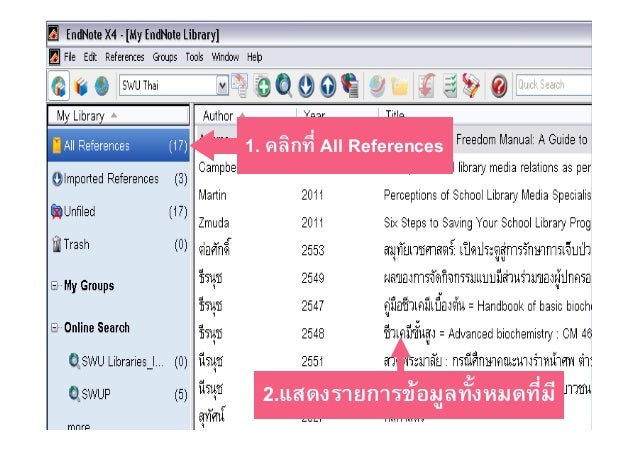This screenshot has width=638, height=452.
Task: Click the EndNote application icon in title bar
Action: [53, 34]
